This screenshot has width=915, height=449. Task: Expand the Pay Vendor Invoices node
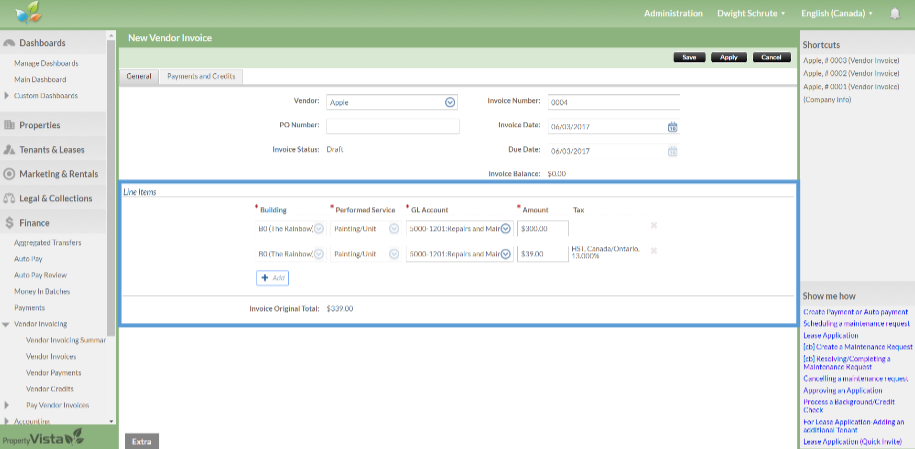[x=7, y=405]
